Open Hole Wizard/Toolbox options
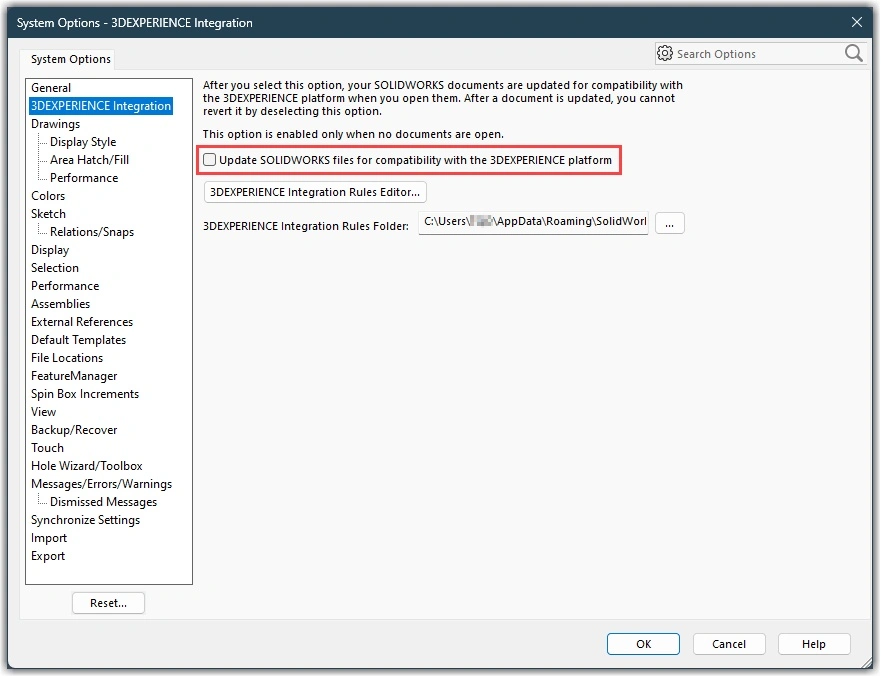 point(87,466)
